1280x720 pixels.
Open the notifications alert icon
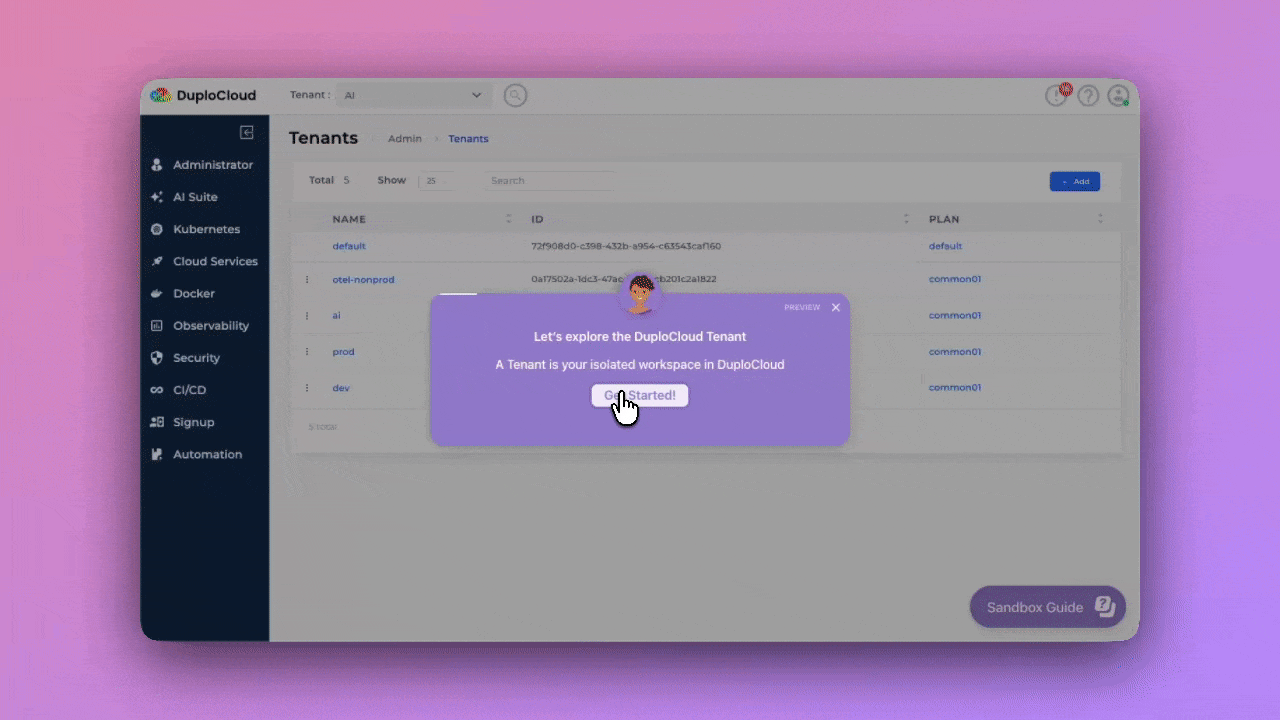[1057, 96]
